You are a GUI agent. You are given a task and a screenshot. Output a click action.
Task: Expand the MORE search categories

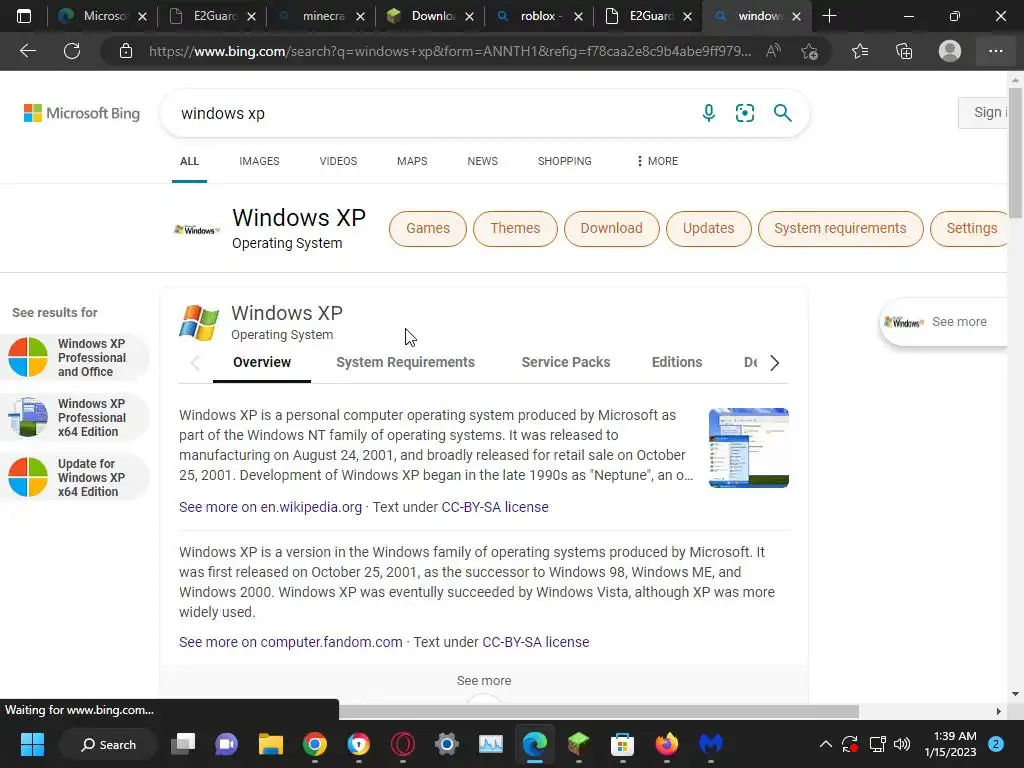point(657,161)
